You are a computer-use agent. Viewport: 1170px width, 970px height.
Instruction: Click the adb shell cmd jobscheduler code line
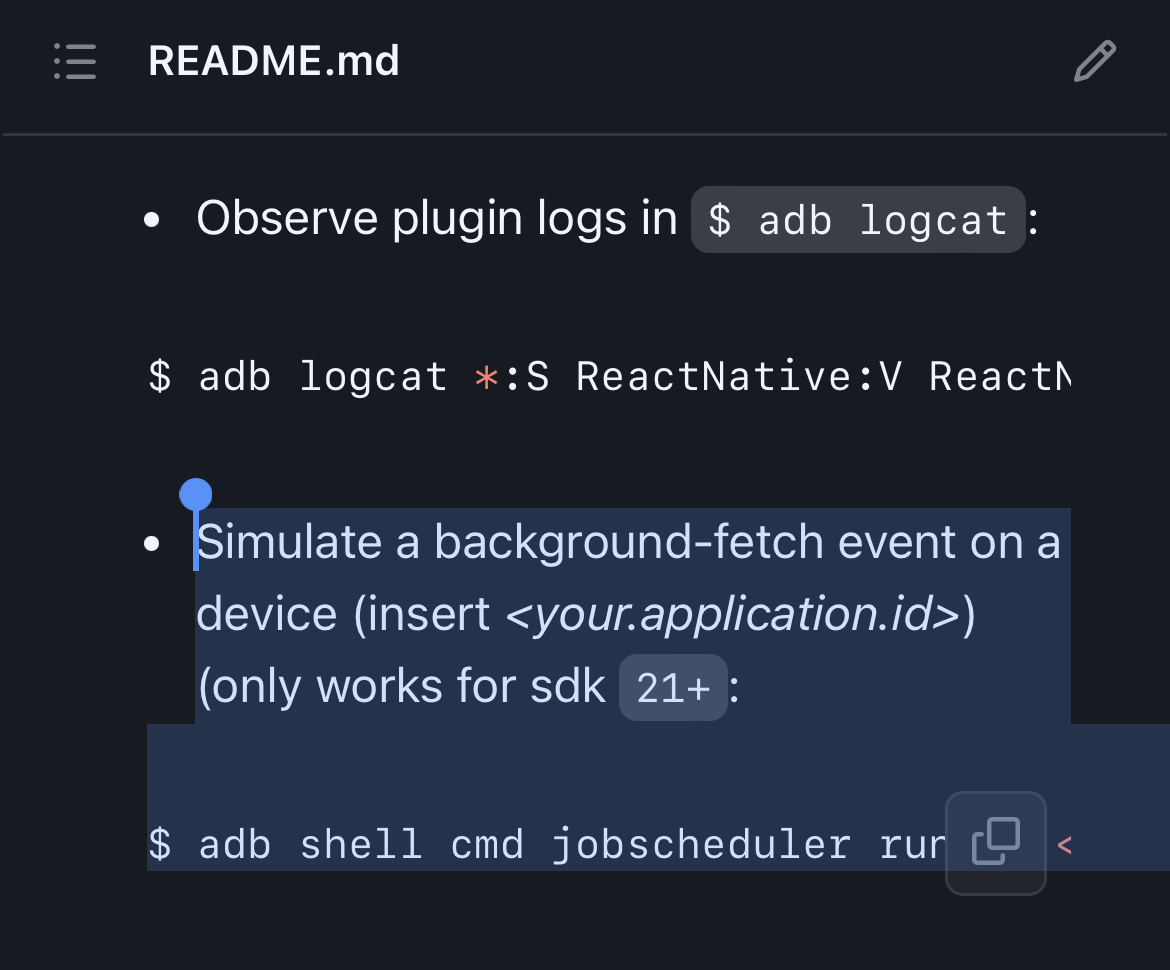tap(500, 845)
